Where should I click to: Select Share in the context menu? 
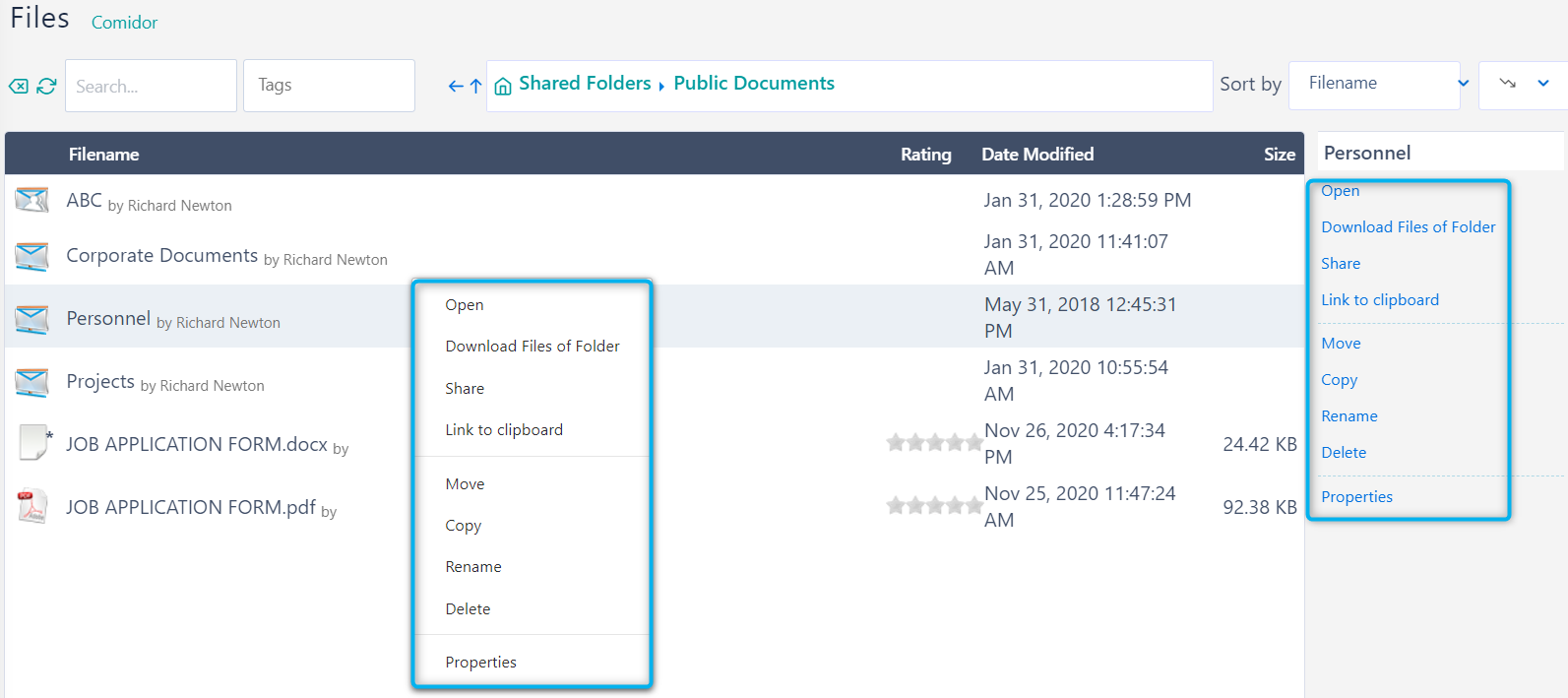click(465, 389)
